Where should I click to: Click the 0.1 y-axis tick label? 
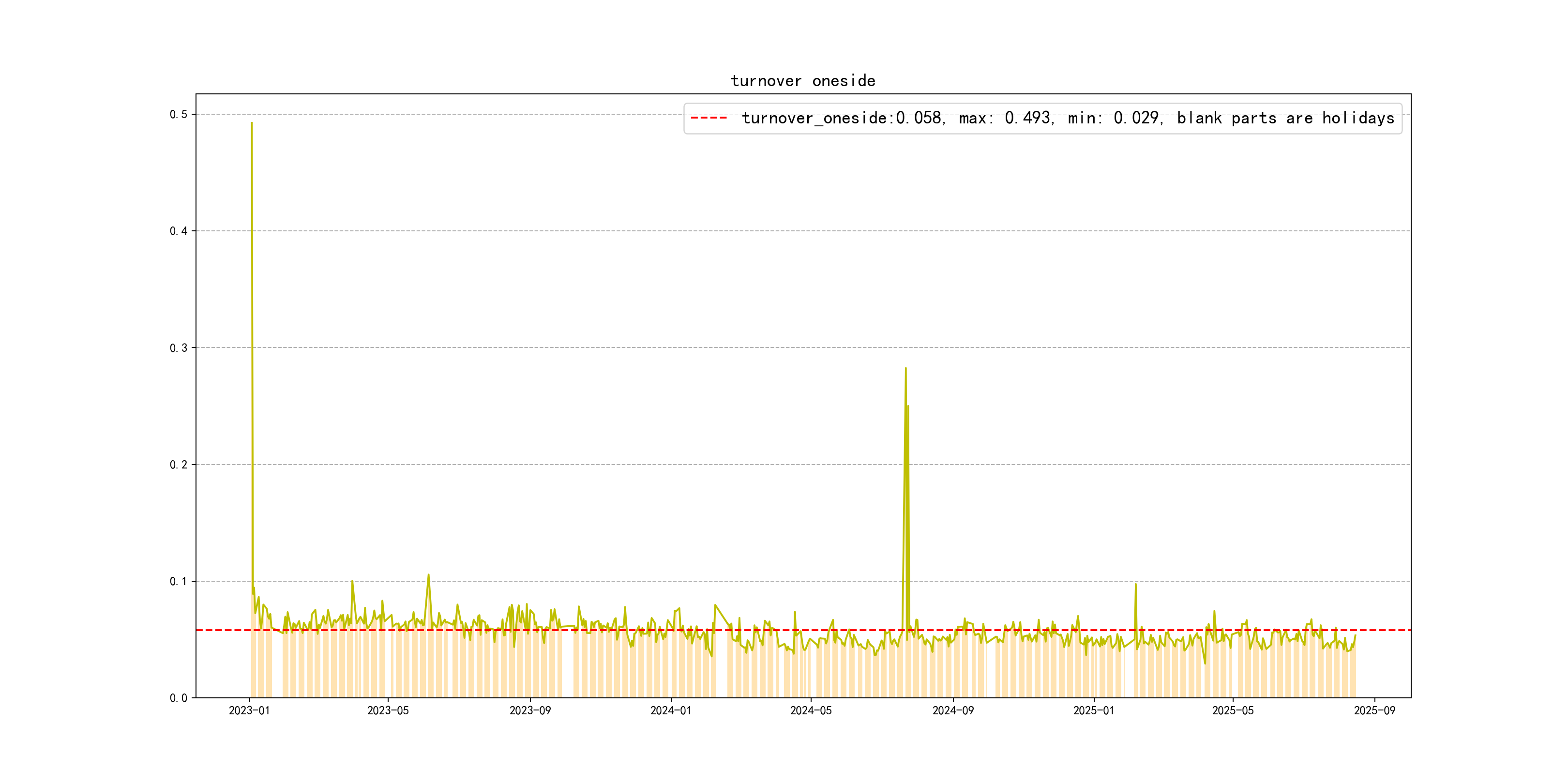point(179,582)
